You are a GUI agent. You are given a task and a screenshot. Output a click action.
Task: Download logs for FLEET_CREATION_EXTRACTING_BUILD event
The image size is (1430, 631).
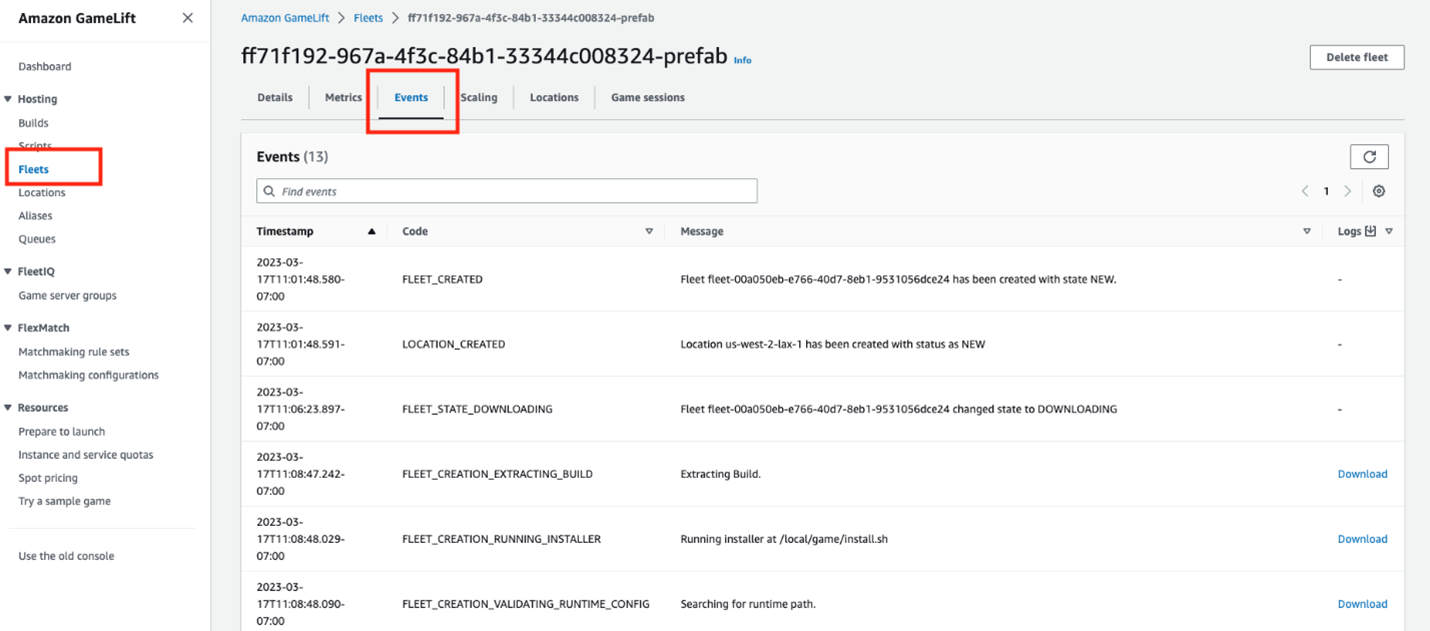pyautogui.click(x=1362, y=474)
